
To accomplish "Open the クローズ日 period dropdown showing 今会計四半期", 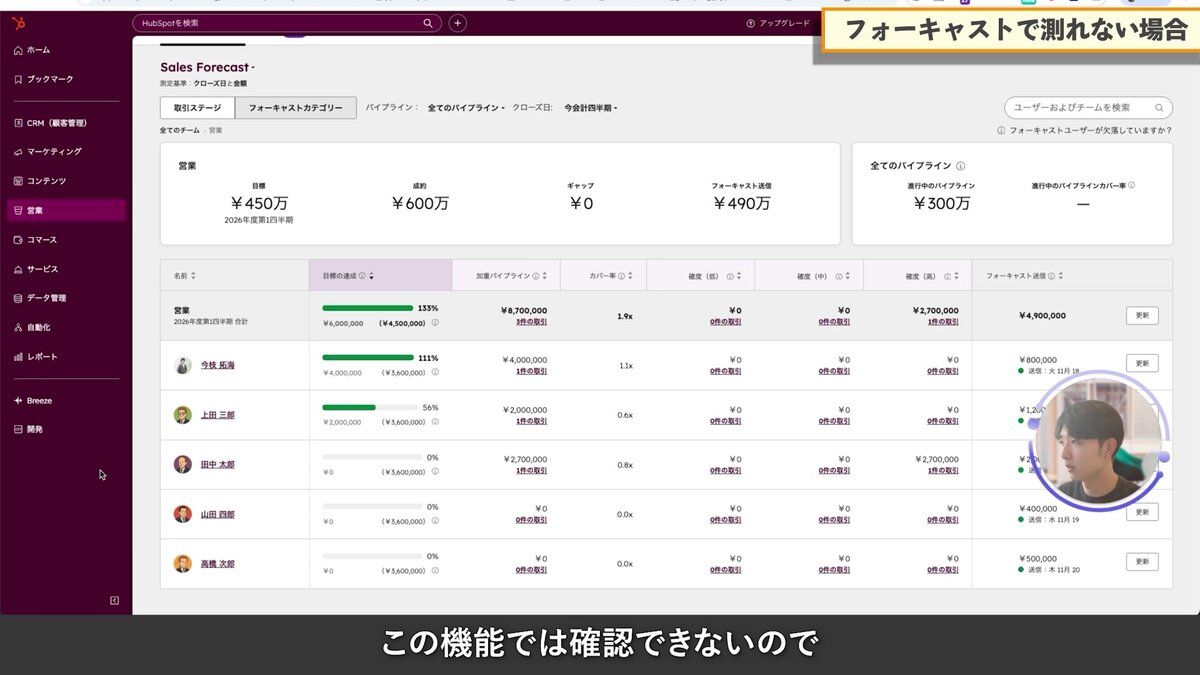I will tap(588, 106).
